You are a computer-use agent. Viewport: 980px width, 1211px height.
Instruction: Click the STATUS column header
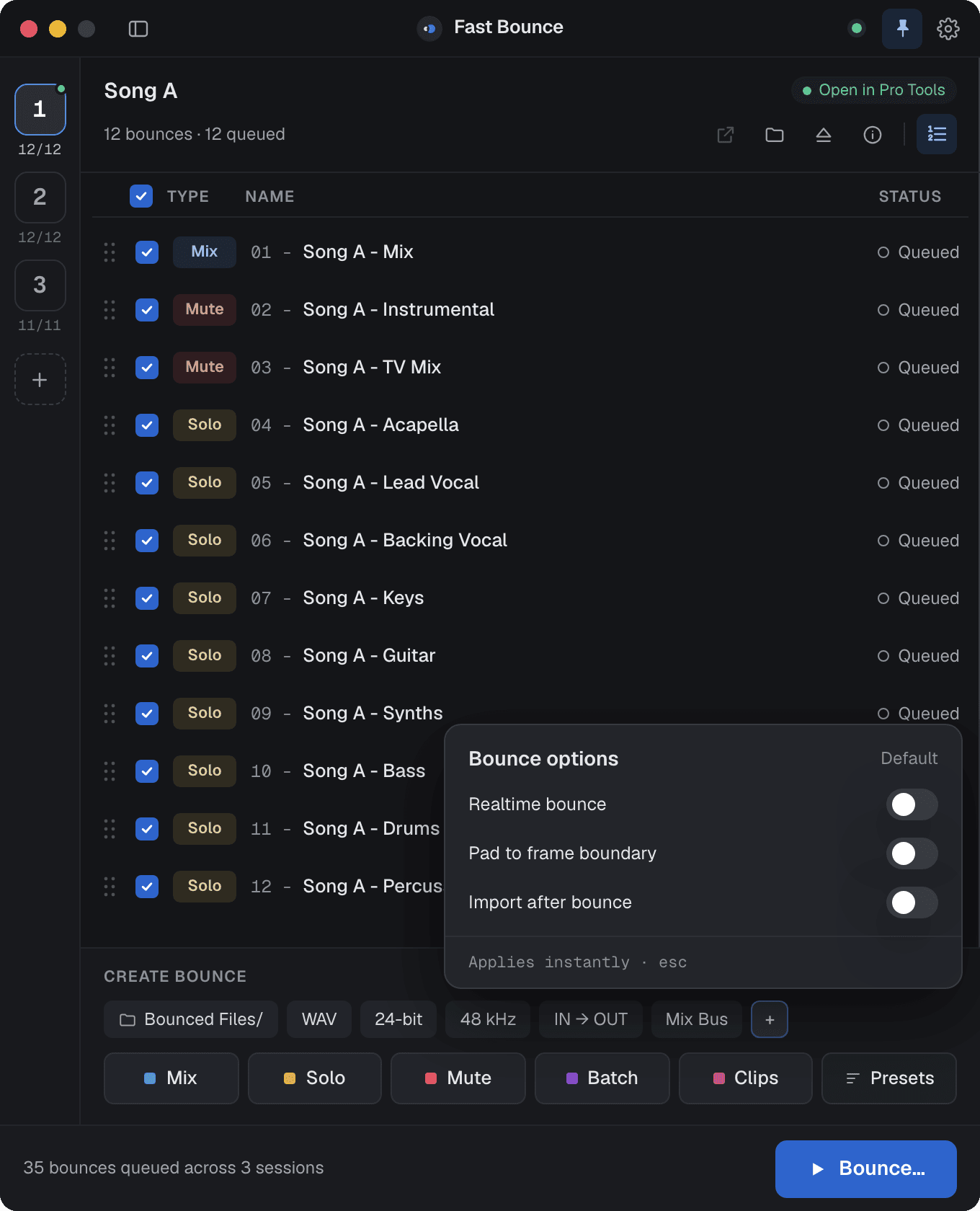pos(910,196)
